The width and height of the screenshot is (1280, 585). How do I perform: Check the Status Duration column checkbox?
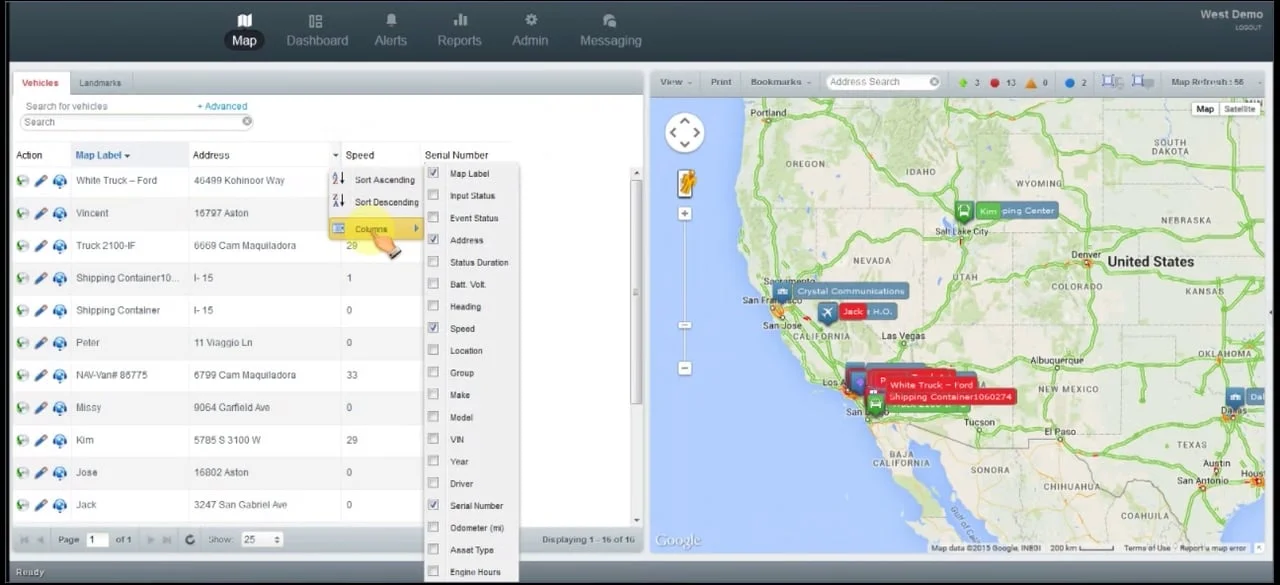click(433, 262)
